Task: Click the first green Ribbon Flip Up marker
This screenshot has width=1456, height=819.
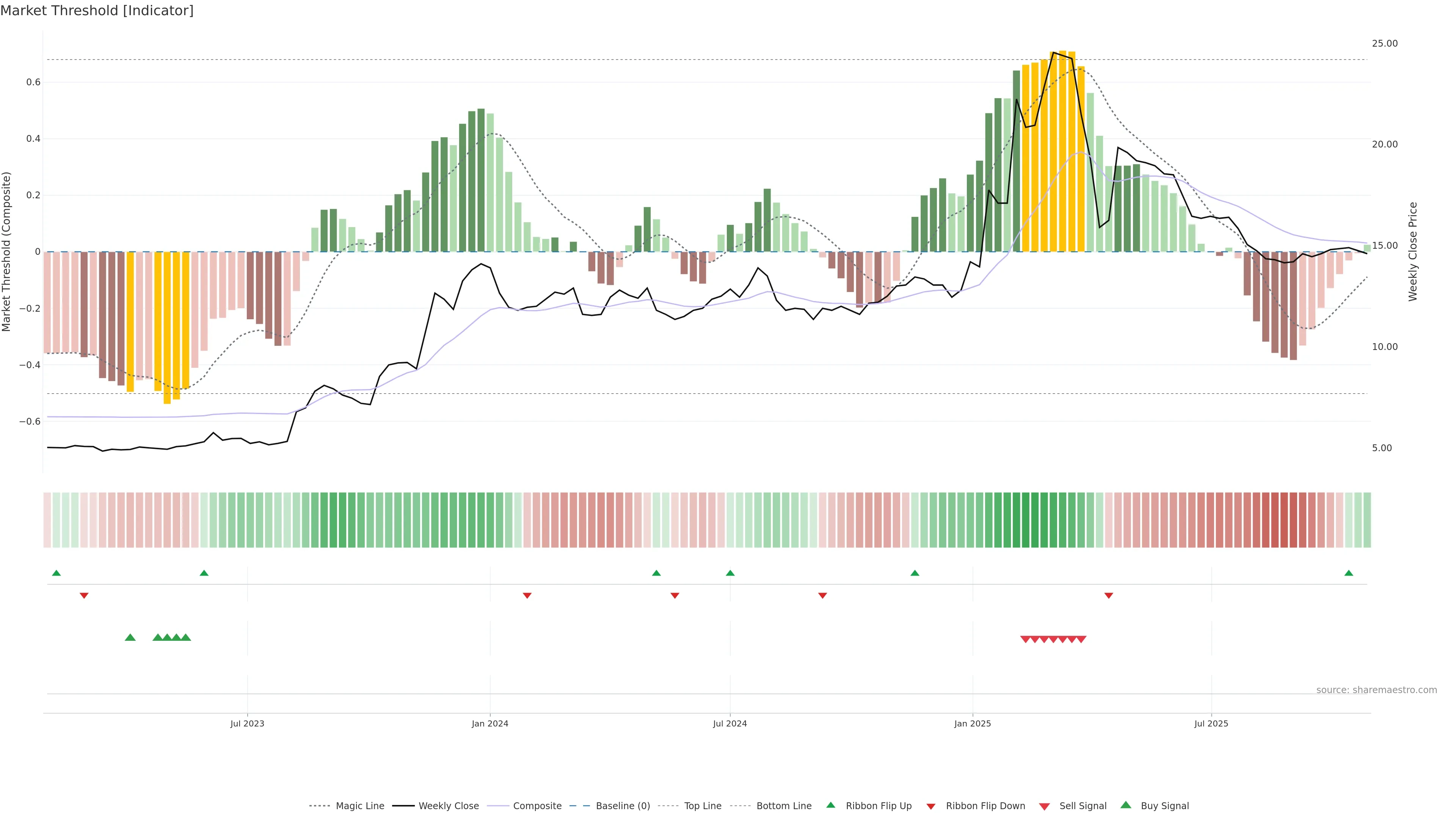Action: point(56,573)
